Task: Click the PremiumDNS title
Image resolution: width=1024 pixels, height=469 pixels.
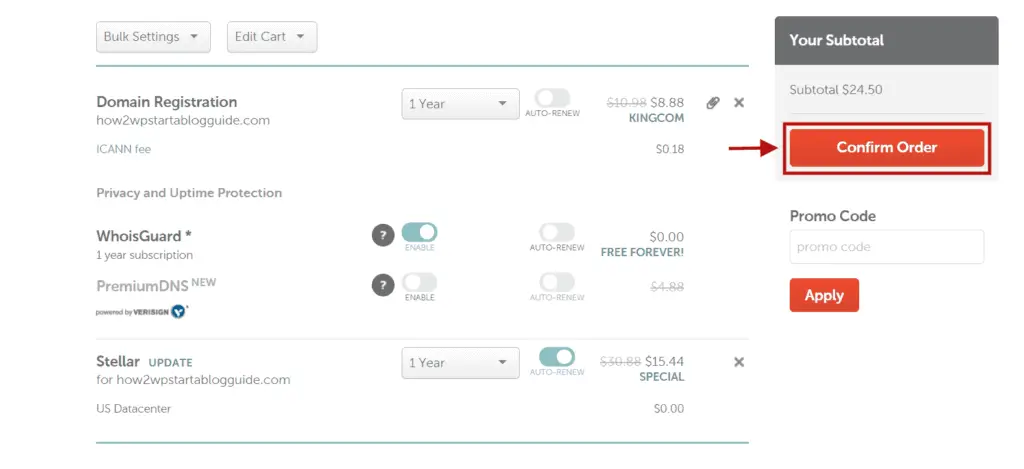Action: pos(142,286)
